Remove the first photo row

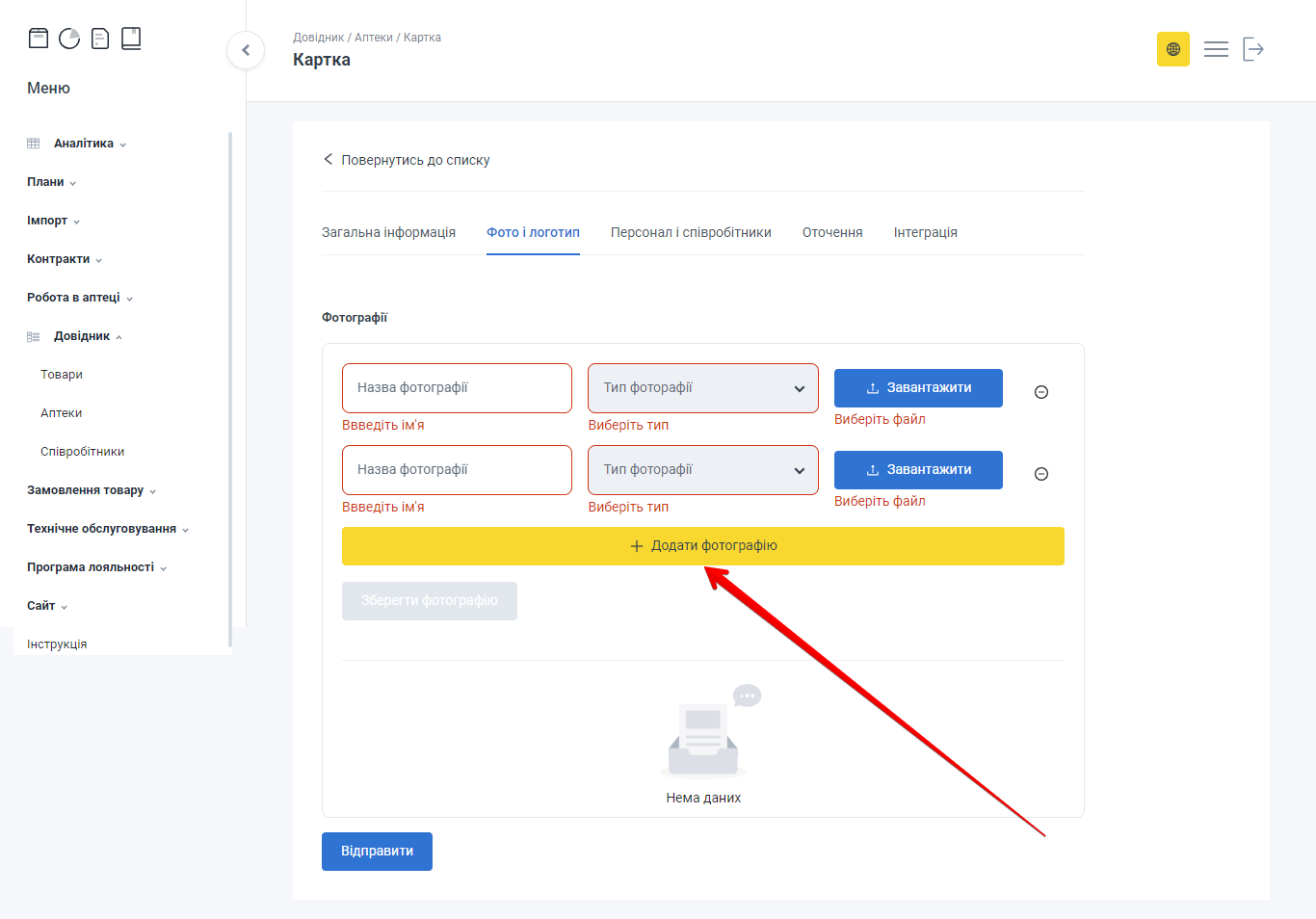pos(1040,392)
